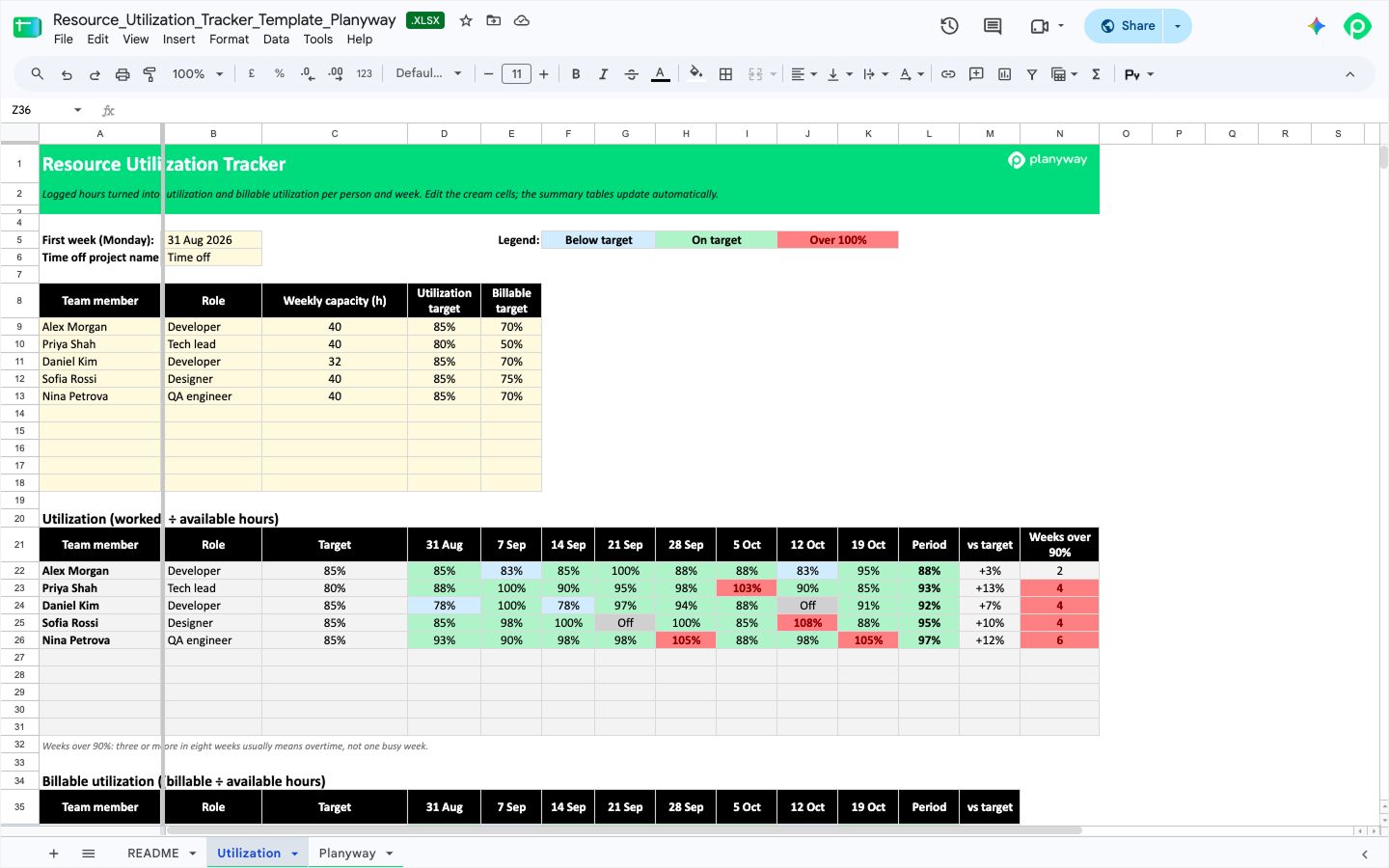Open the fill color picker
Viewport: 1389px width, 868px height.
[696, 74]
